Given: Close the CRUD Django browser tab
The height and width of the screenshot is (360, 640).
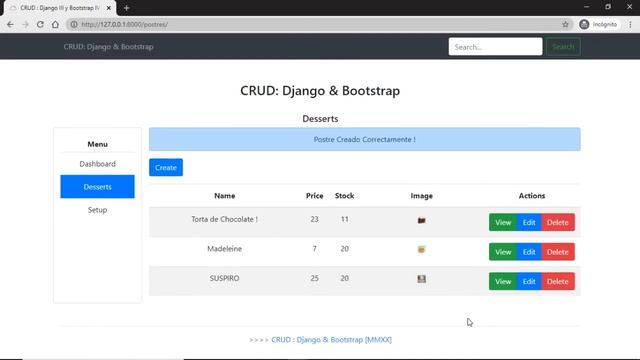Looking at the screenshot, I should click(109, 8).
